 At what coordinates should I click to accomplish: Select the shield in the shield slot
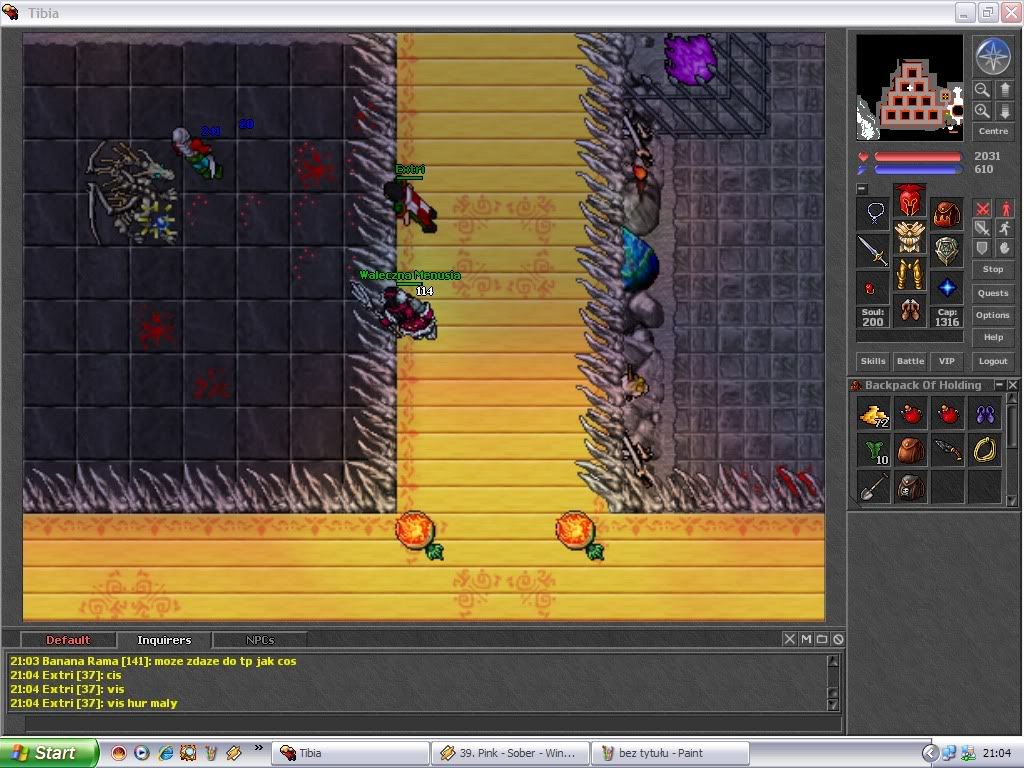coord(946,251)
